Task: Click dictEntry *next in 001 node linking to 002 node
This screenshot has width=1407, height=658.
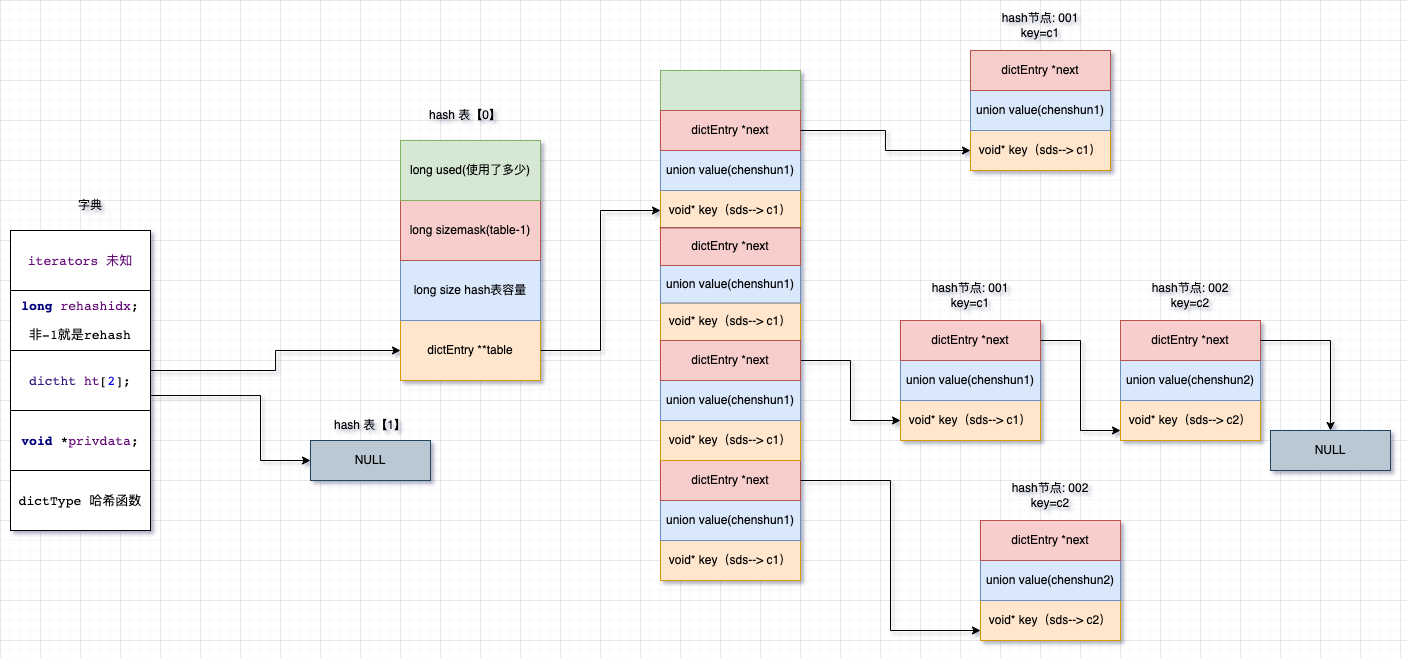Action: point(970,340)
